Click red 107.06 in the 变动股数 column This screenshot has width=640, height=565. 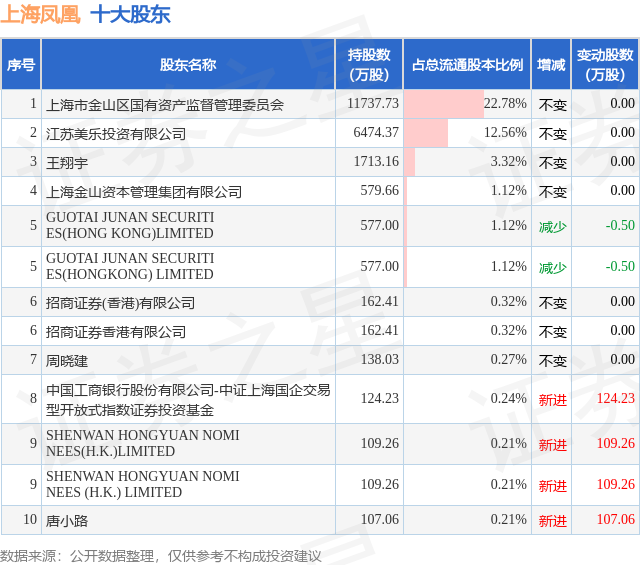click(x=616, y=519)
